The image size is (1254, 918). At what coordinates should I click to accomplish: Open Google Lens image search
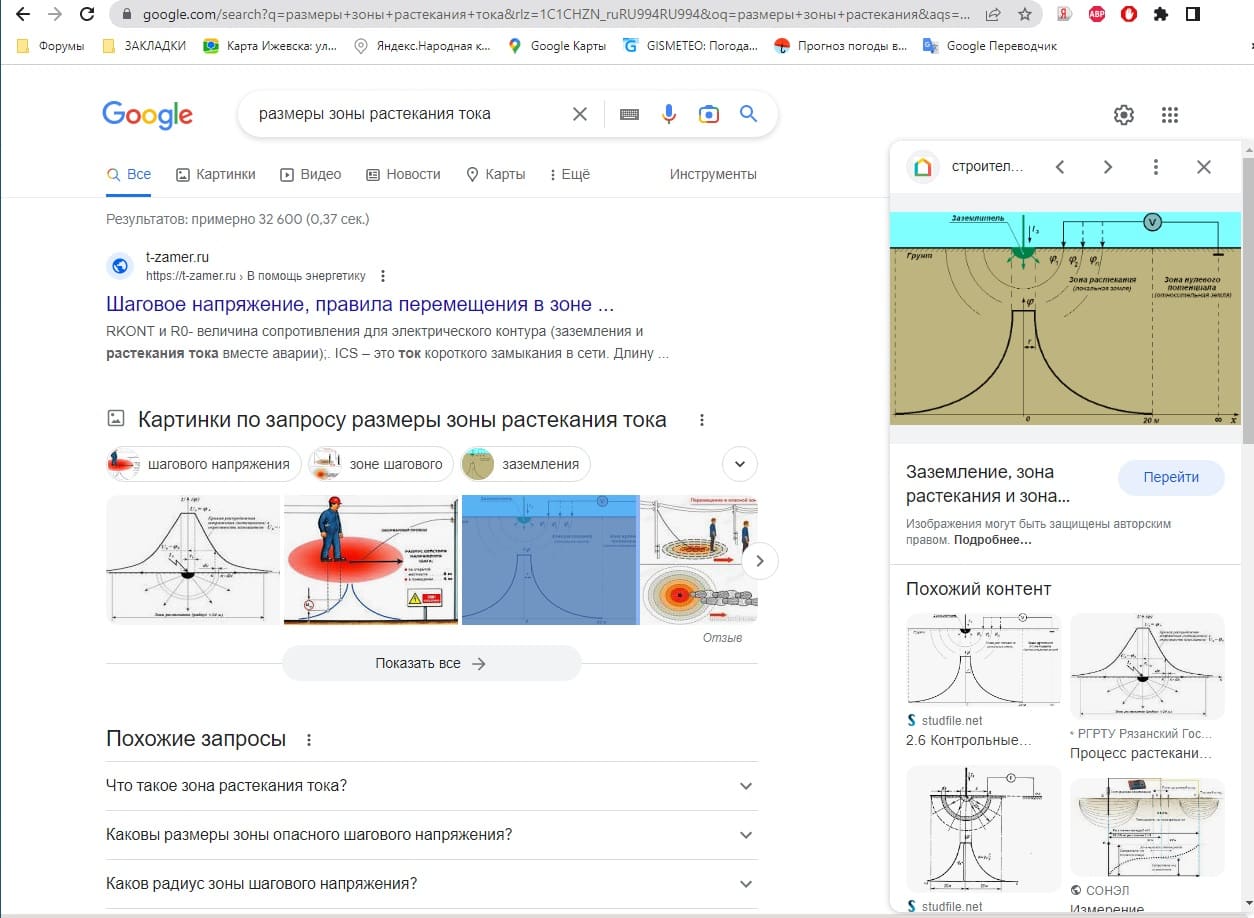click(709, 114)
